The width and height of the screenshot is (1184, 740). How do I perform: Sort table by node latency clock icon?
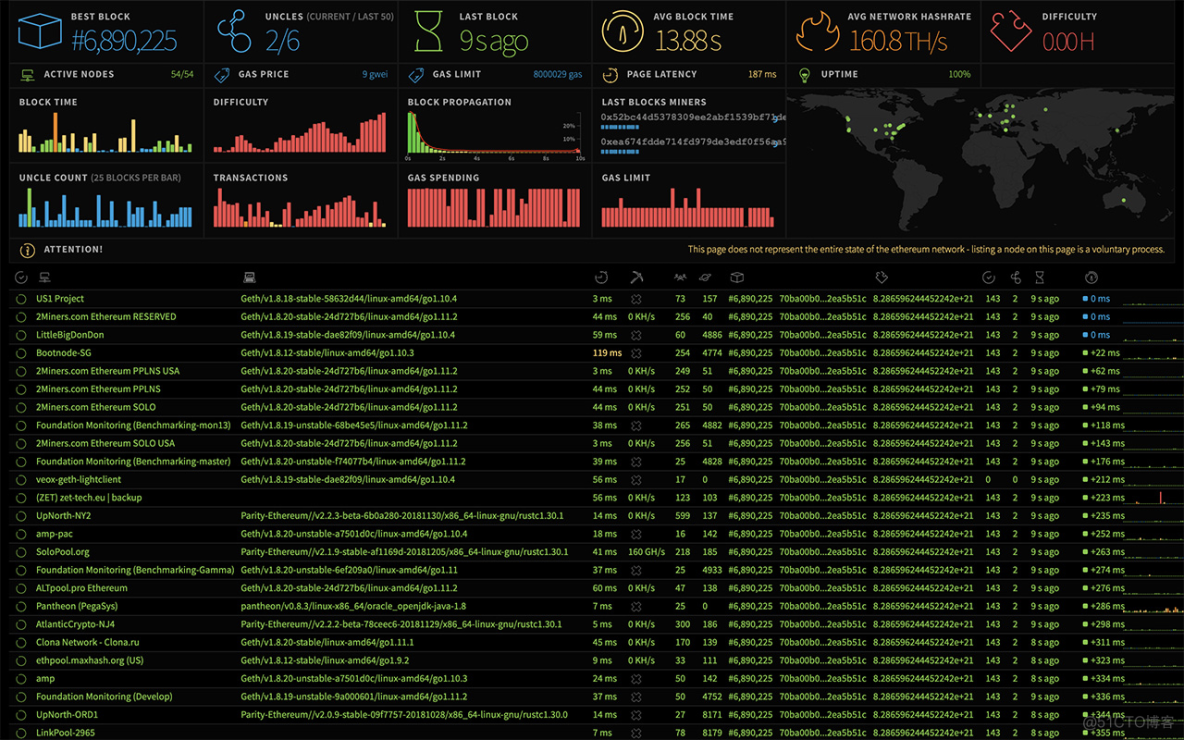601,278
